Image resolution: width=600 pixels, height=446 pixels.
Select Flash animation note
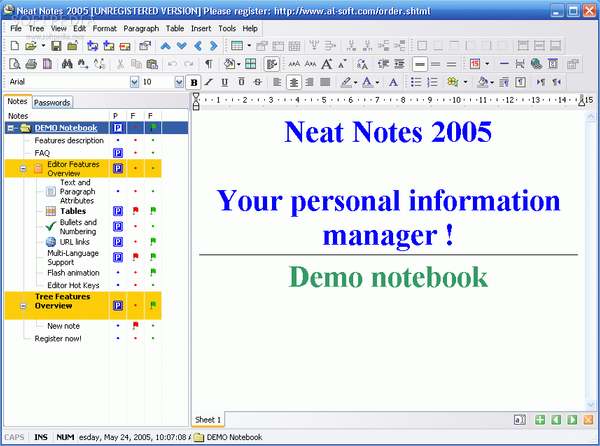point(73,273)
